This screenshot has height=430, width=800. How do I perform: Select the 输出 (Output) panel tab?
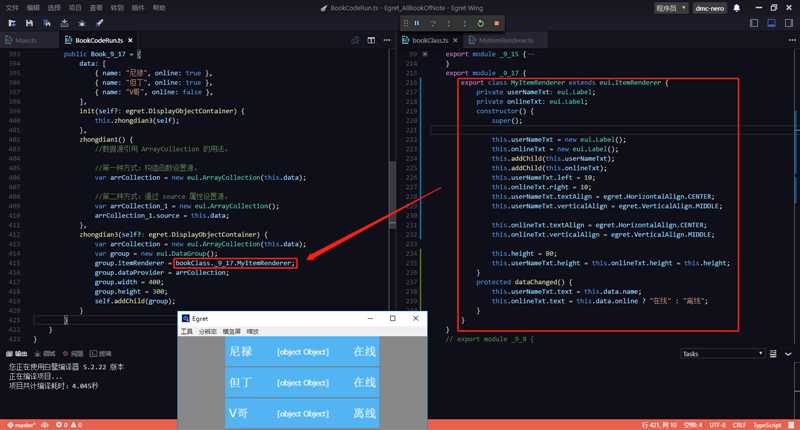(x=16, y=353)
